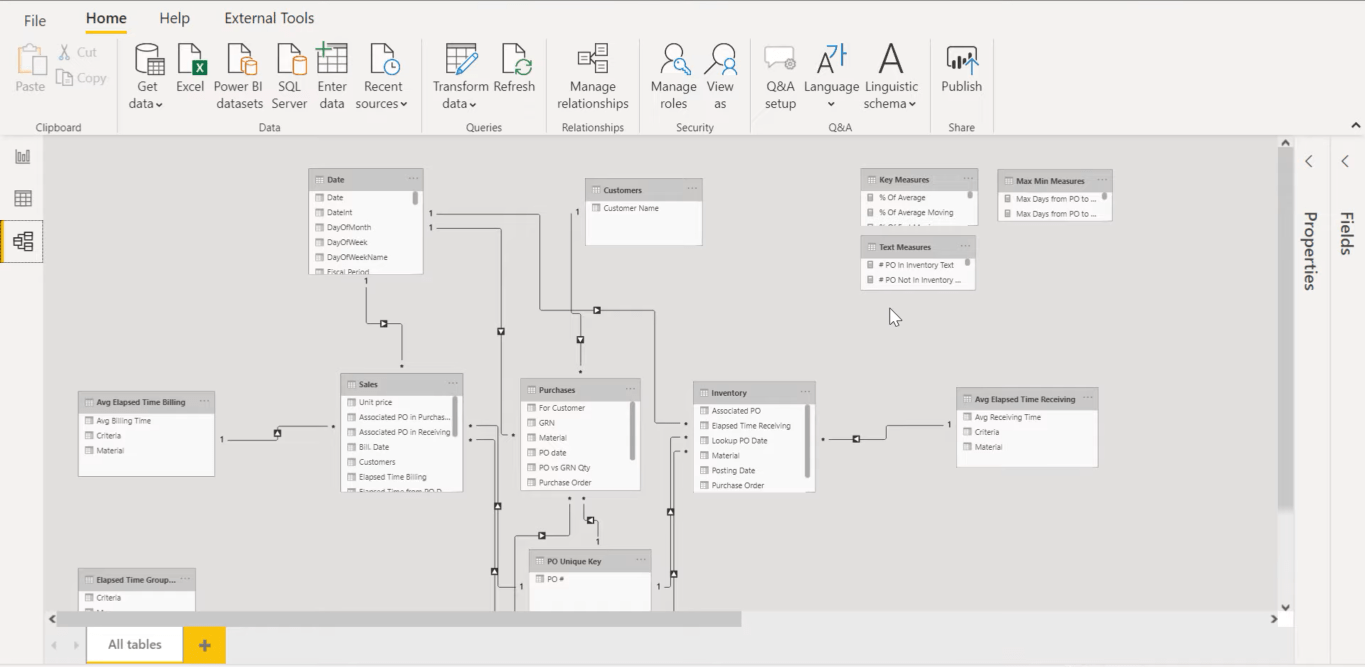Select the Model view icon

point(22,241)
